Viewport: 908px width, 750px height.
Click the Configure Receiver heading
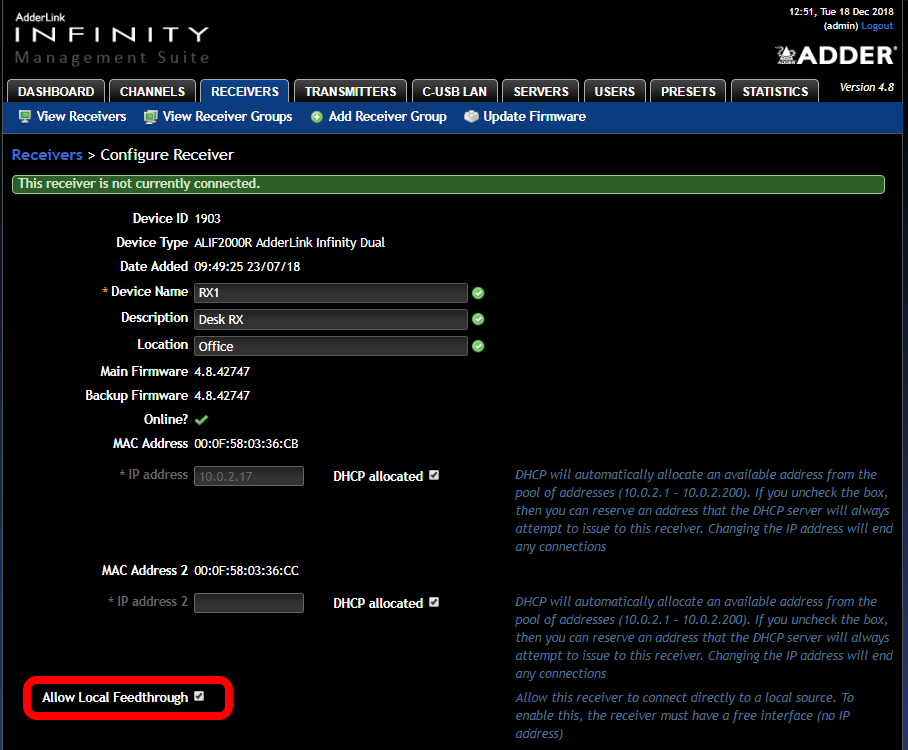167,155
